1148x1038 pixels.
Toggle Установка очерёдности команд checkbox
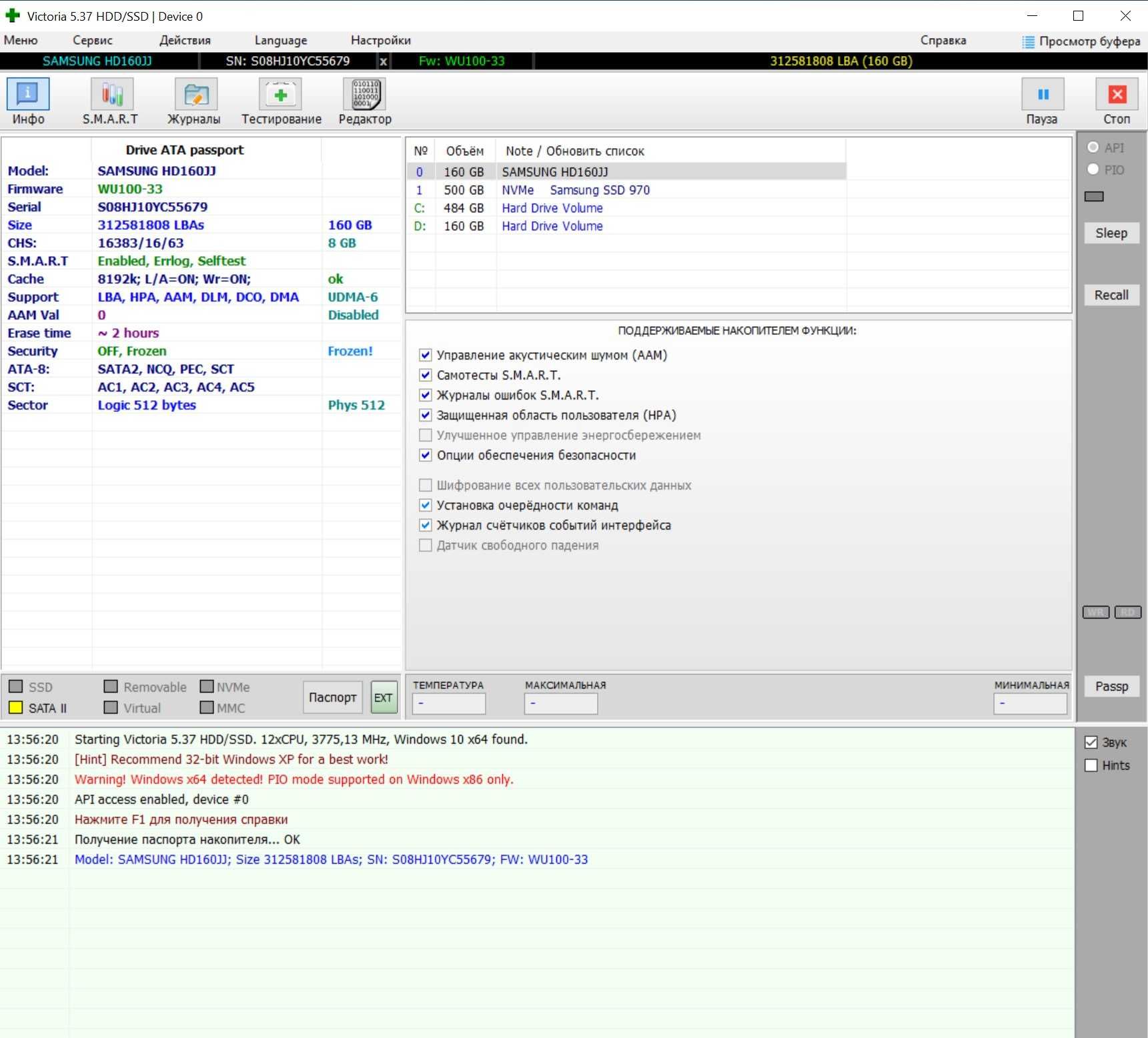(425, 505)
